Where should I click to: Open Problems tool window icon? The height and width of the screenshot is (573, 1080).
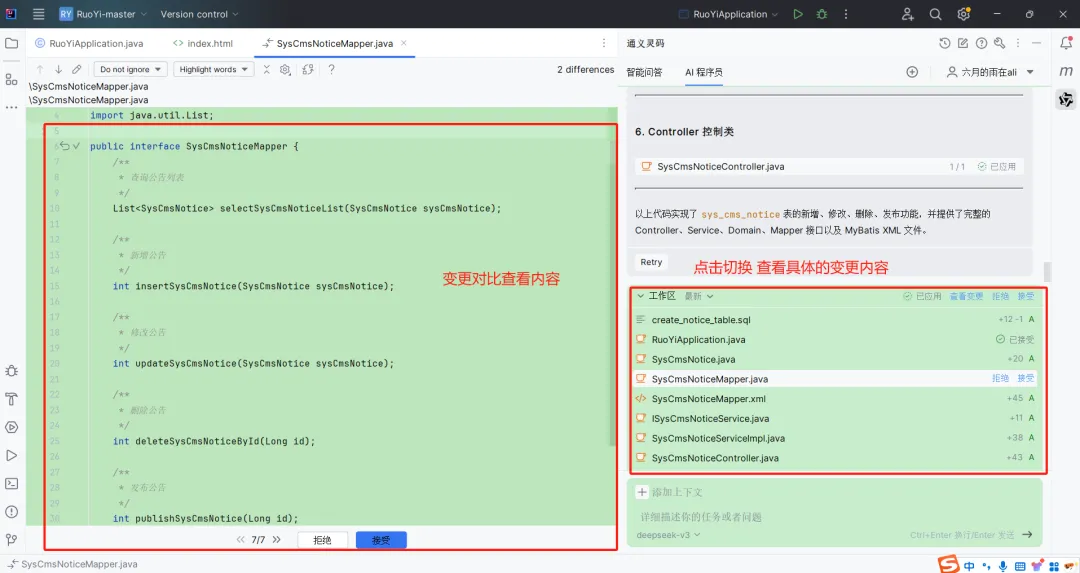pyautogui.click(x=12, y=512)
